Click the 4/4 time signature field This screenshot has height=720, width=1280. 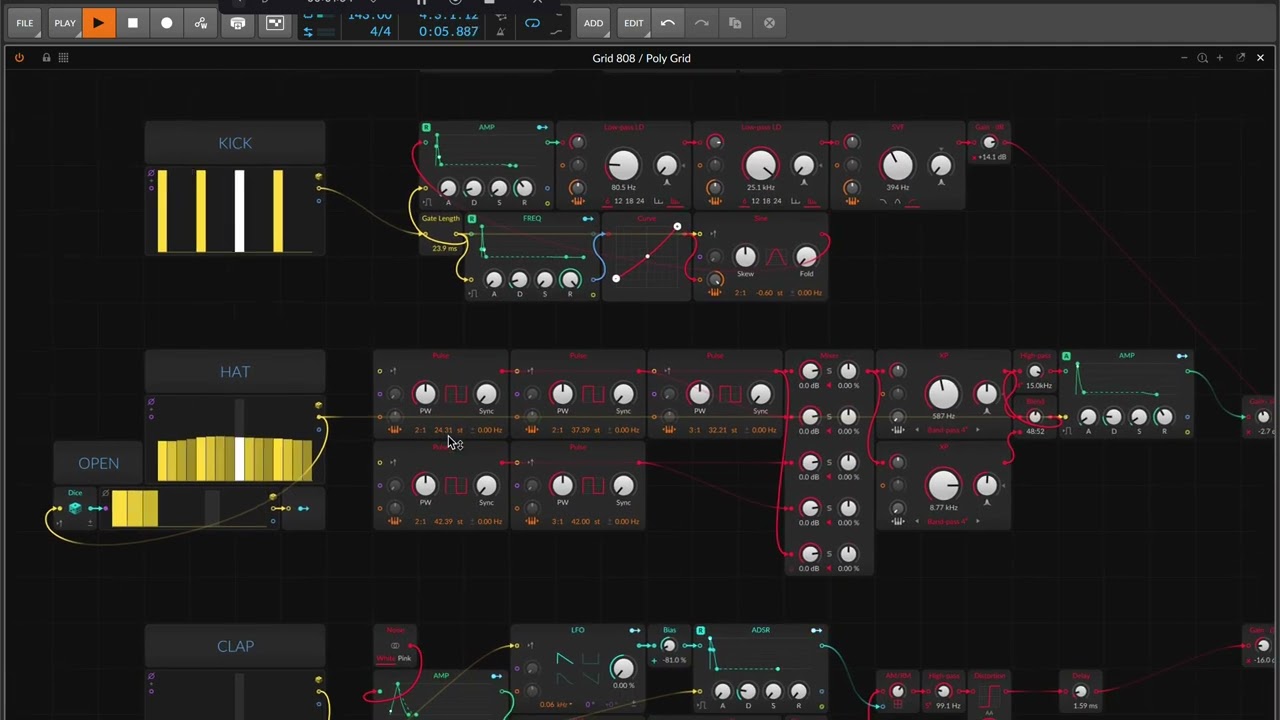point(380,32)
